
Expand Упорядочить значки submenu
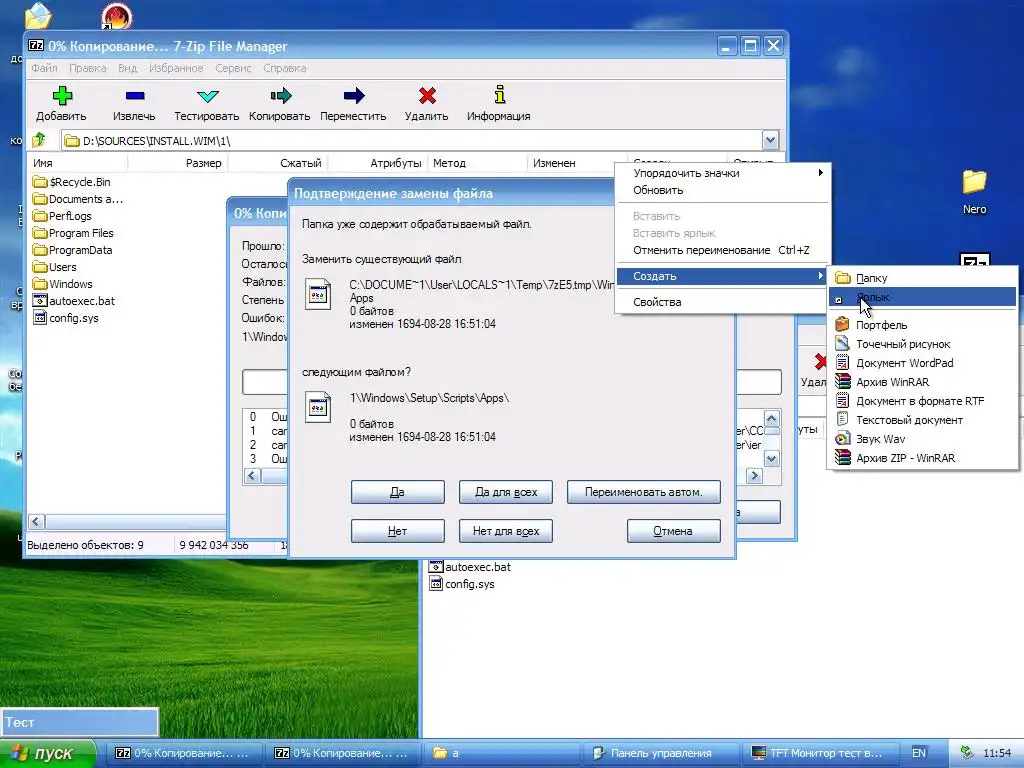point(723,173)
